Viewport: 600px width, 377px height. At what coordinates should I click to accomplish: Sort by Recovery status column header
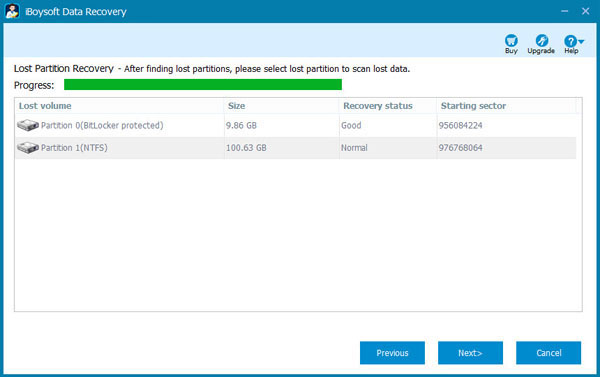[x=388, y=106]
